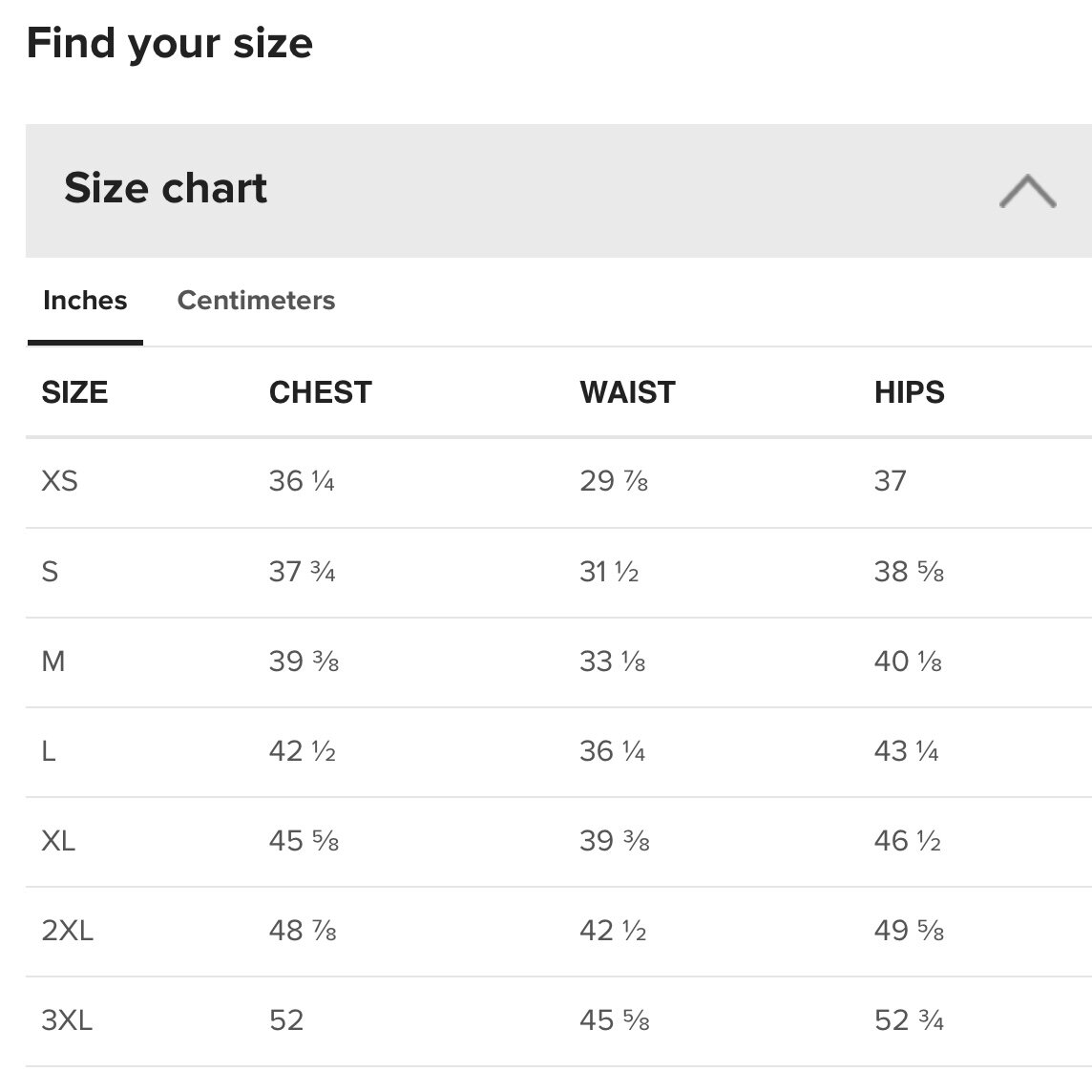Select the Inches tab

click(85, 301)
